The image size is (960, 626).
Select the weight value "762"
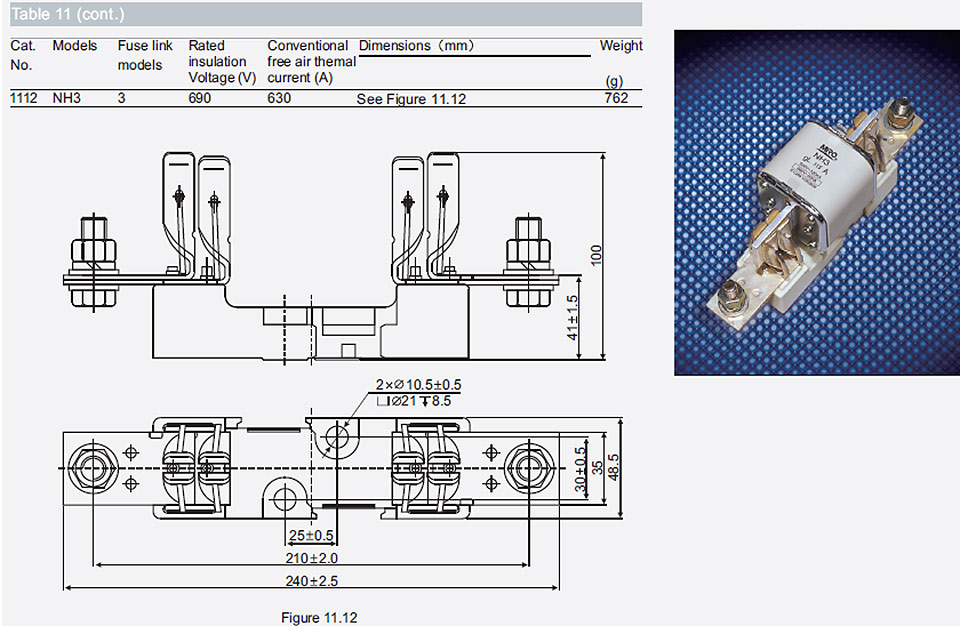pyautogui.click(x=616, y=98)
